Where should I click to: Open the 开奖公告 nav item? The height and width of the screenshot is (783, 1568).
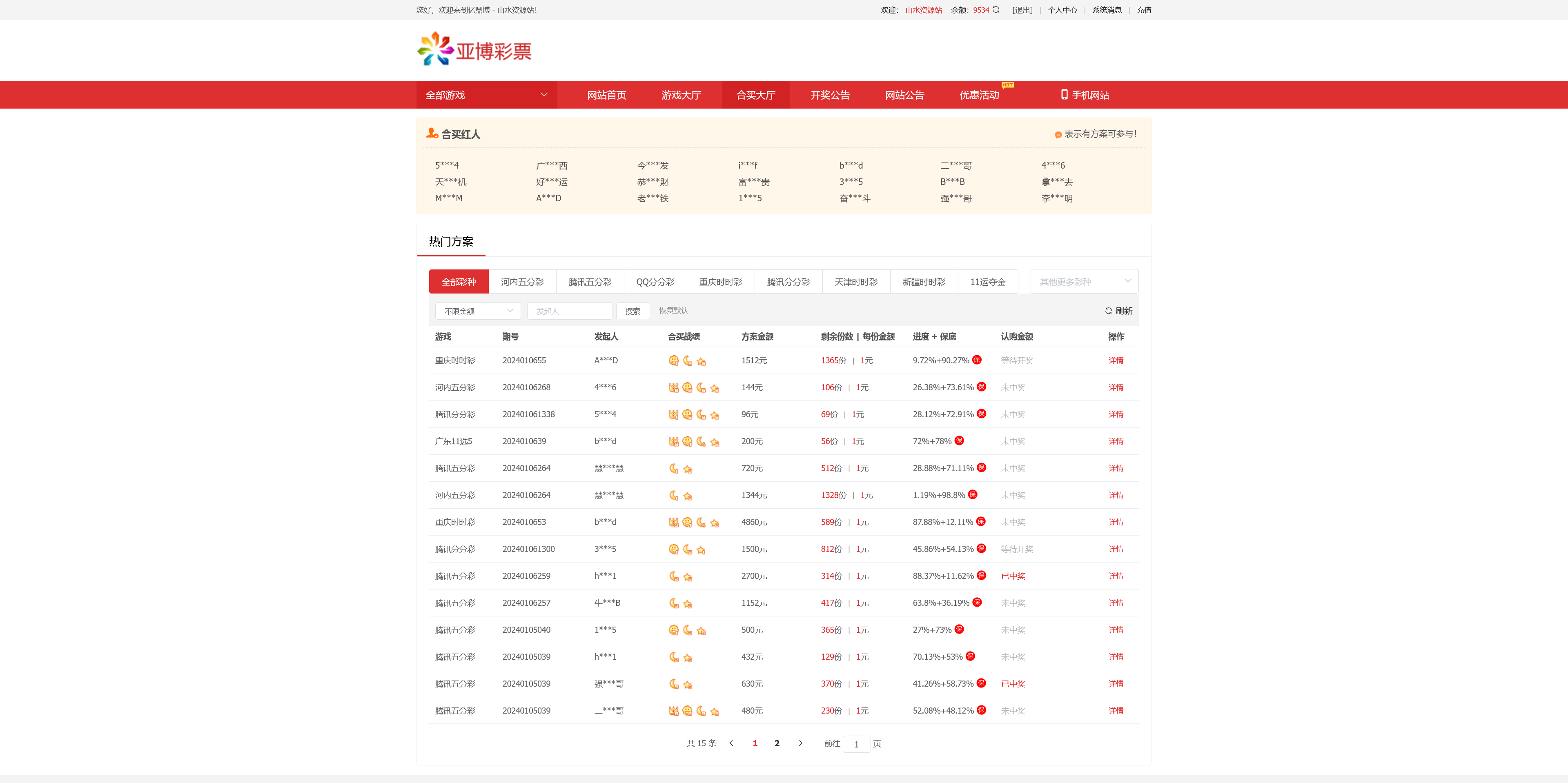click(830, 95)
